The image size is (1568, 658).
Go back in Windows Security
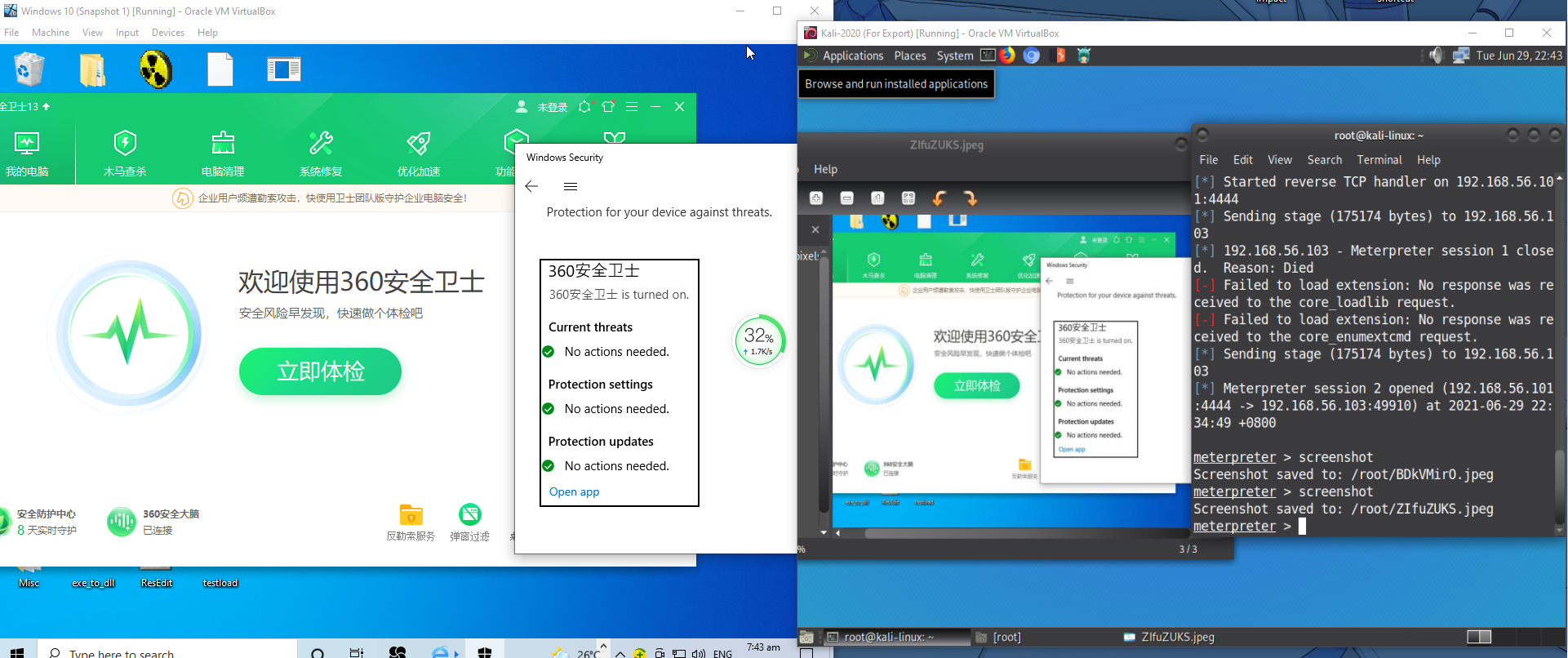click(x=531, y=186)
